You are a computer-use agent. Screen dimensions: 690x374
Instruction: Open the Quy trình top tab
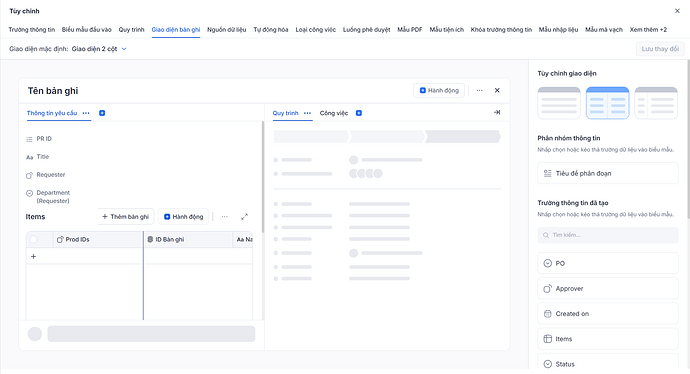tap(131, 29)
